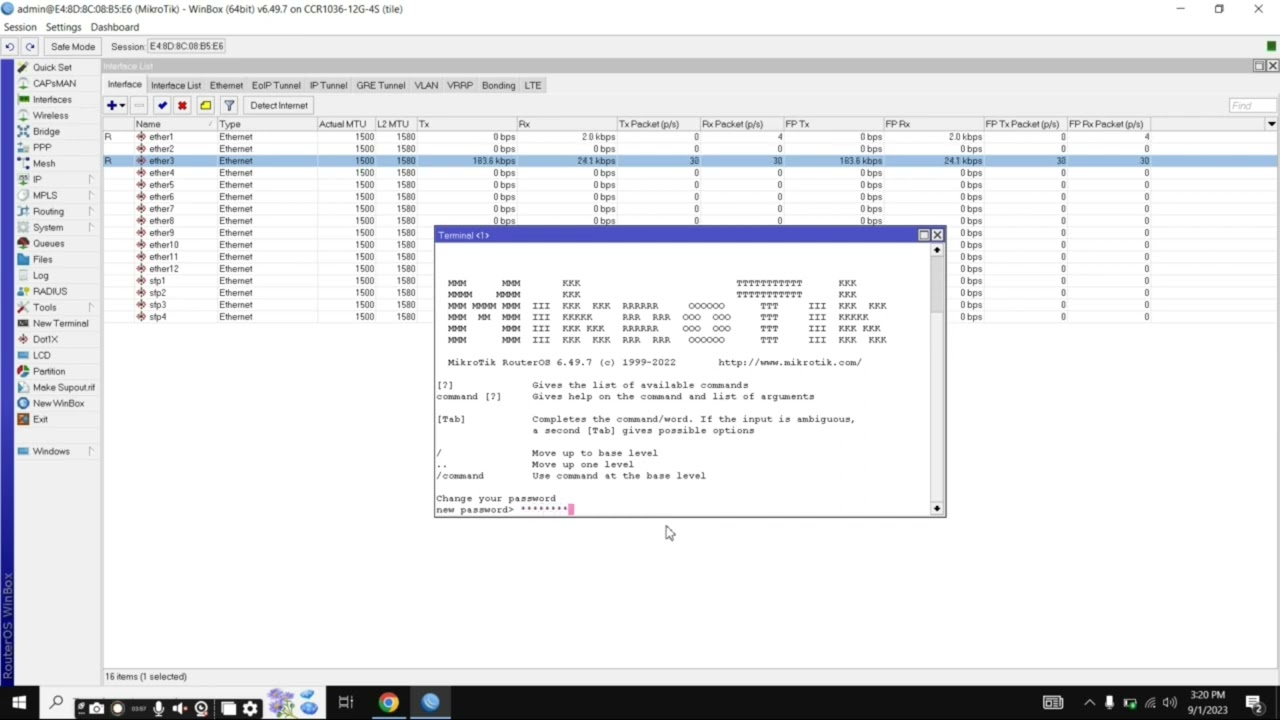Switch to the EoIP Tunnel tab
This screenshot has width=1280, height=720.
[x=276, y=86]
